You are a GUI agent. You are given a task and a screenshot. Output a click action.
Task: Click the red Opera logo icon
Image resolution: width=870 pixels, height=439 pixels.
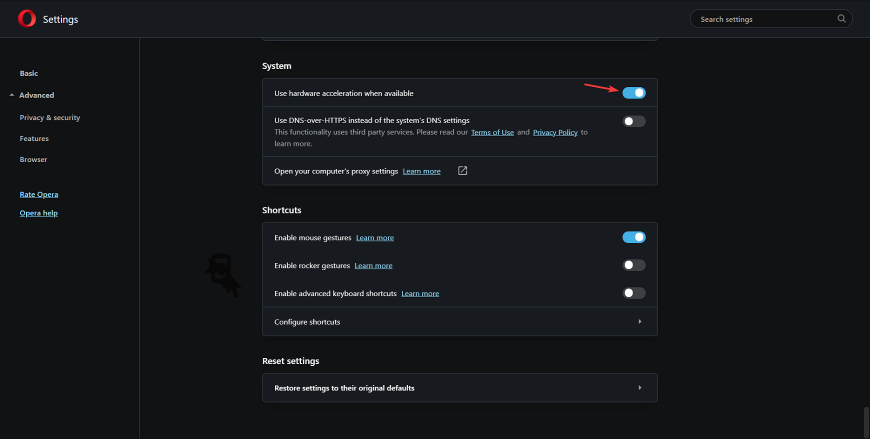click(x=27, y=19)
